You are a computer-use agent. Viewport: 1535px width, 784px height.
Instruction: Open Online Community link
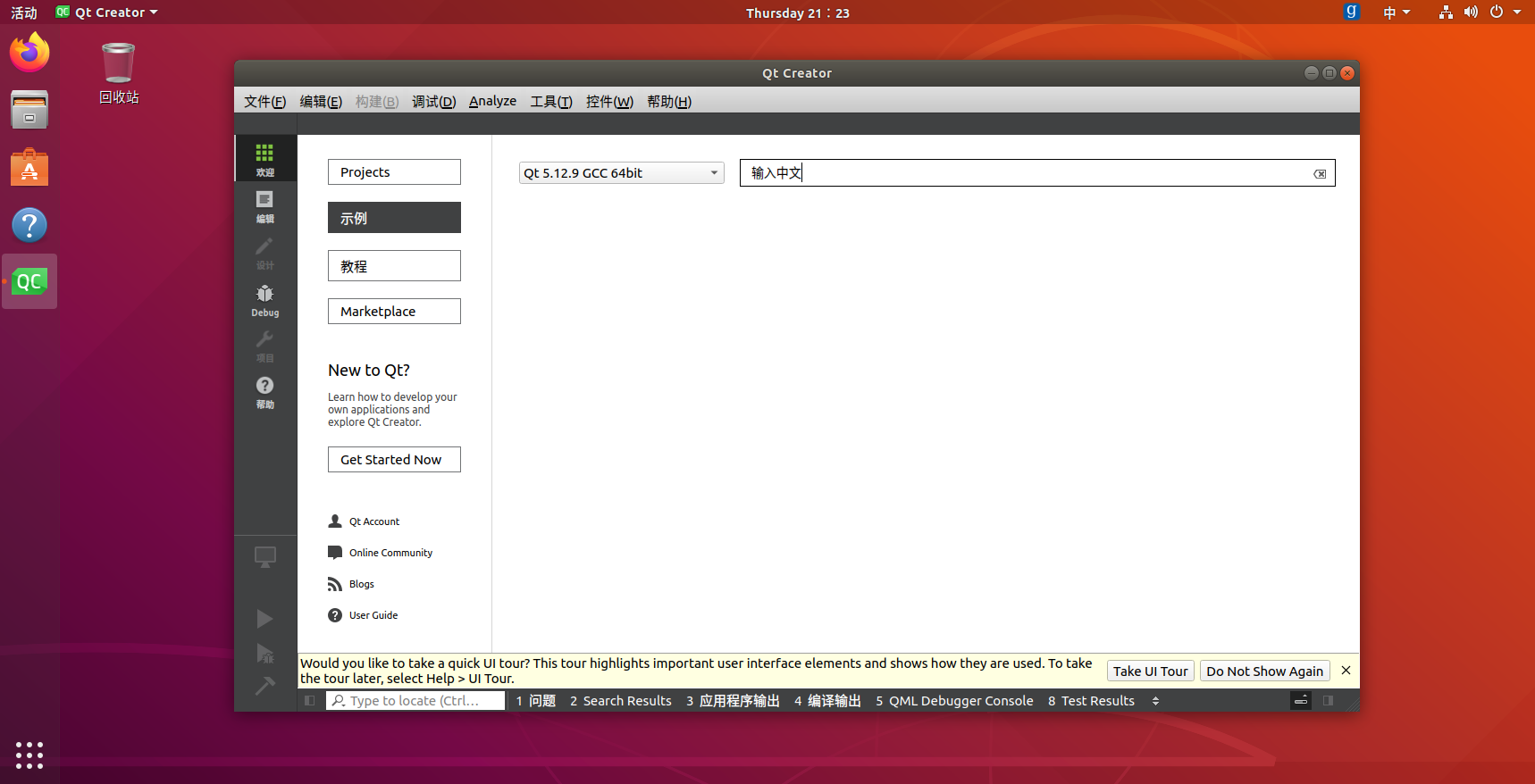point(381,553)
